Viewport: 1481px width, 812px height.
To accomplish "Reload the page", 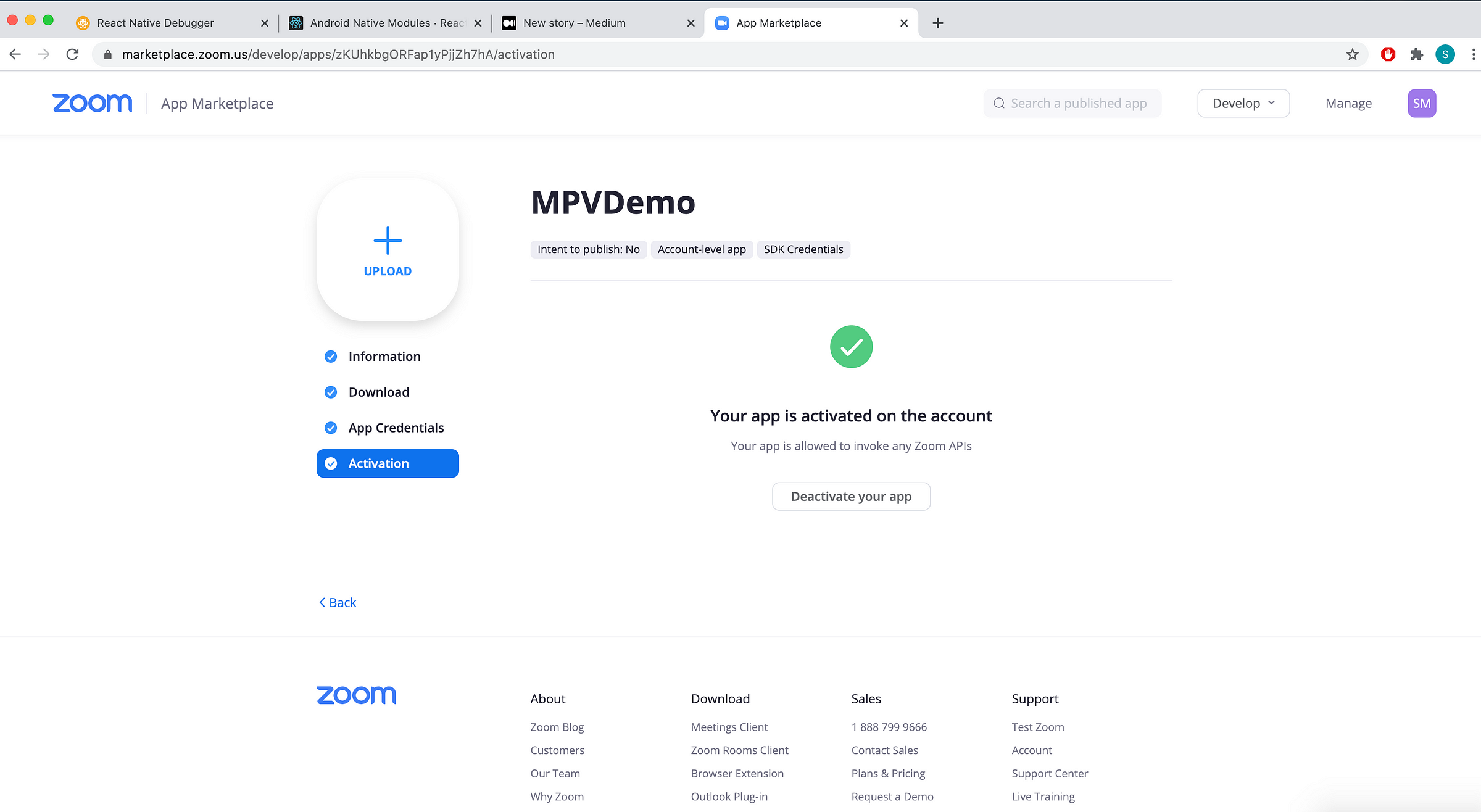I will (72, 54).
